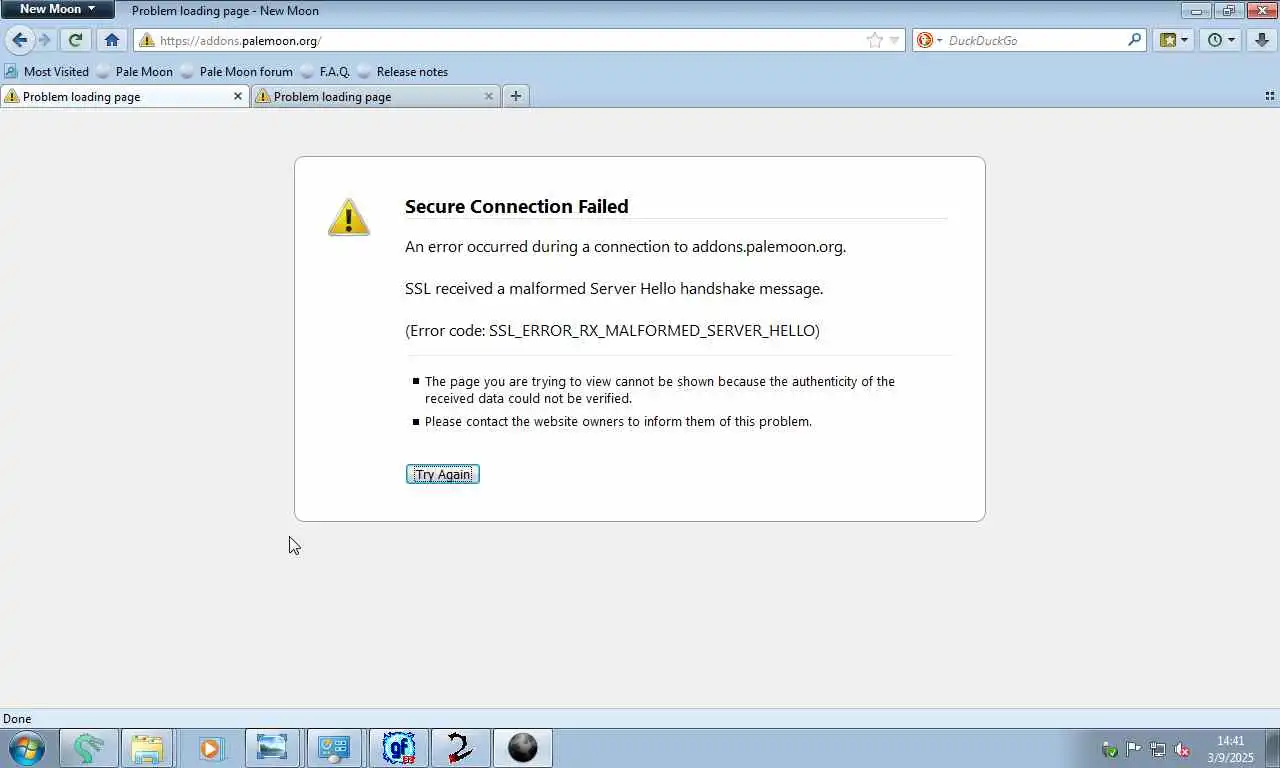
Task: Click the Try Again button
Action: (x=443, y=474)
